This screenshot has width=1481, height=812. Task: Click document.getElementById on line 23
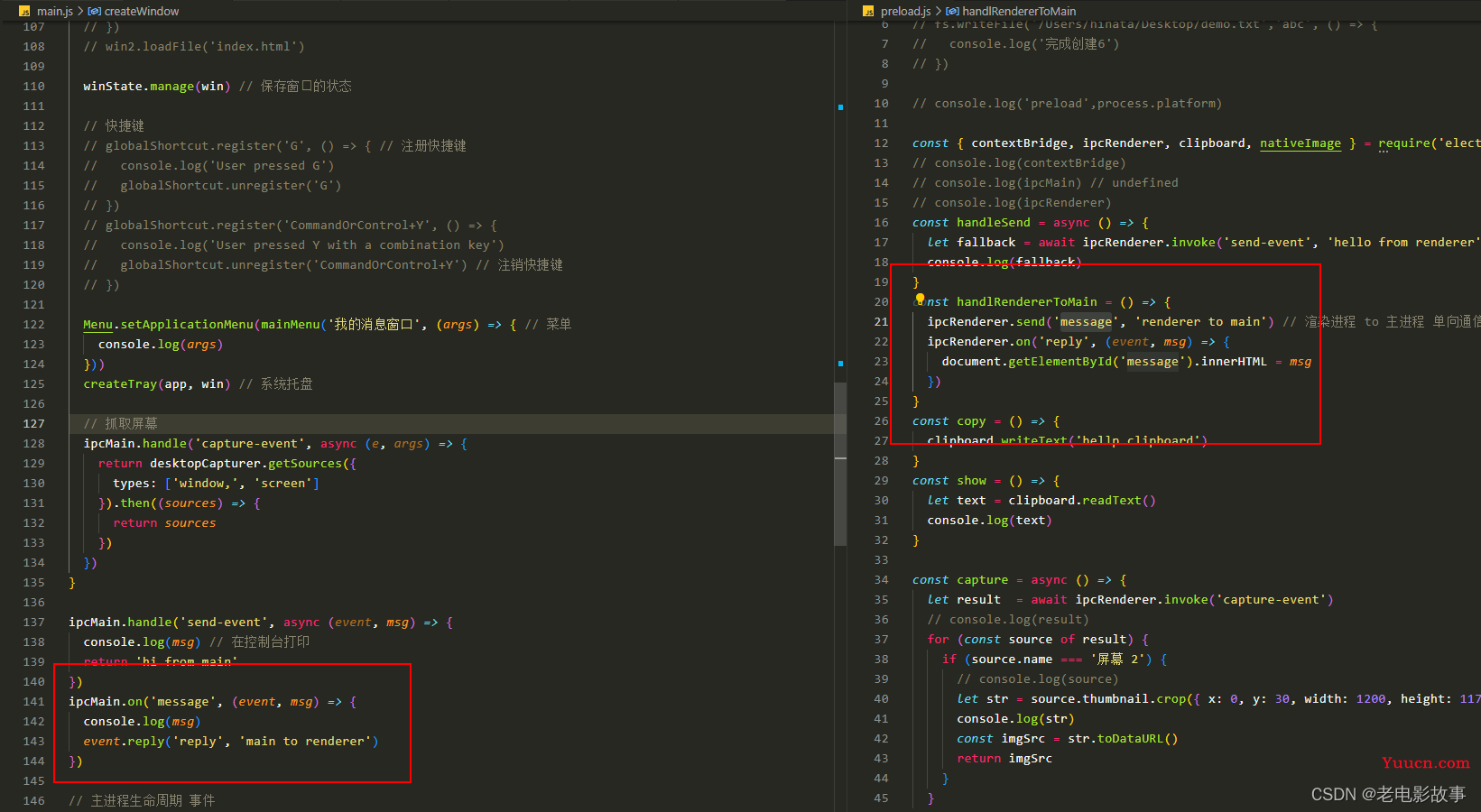(1027, 362)
